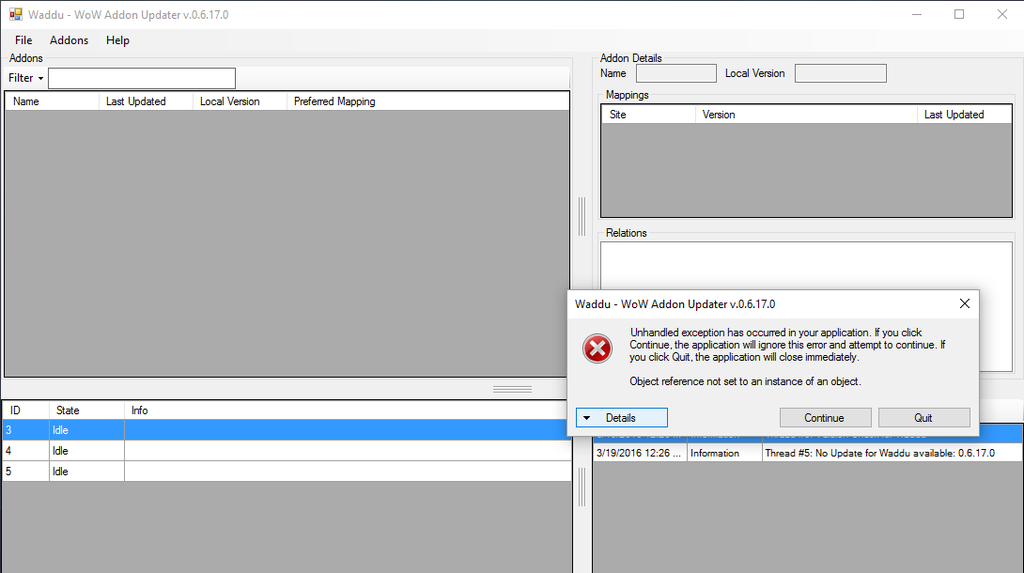Expand the Filter dropdown
Screen dimensions: 1024x573
26,78
